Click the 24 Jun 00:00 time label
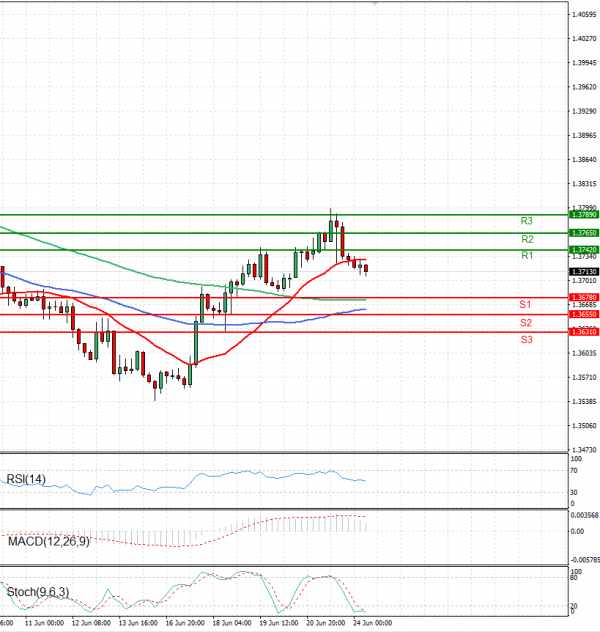 pos(373,623)
